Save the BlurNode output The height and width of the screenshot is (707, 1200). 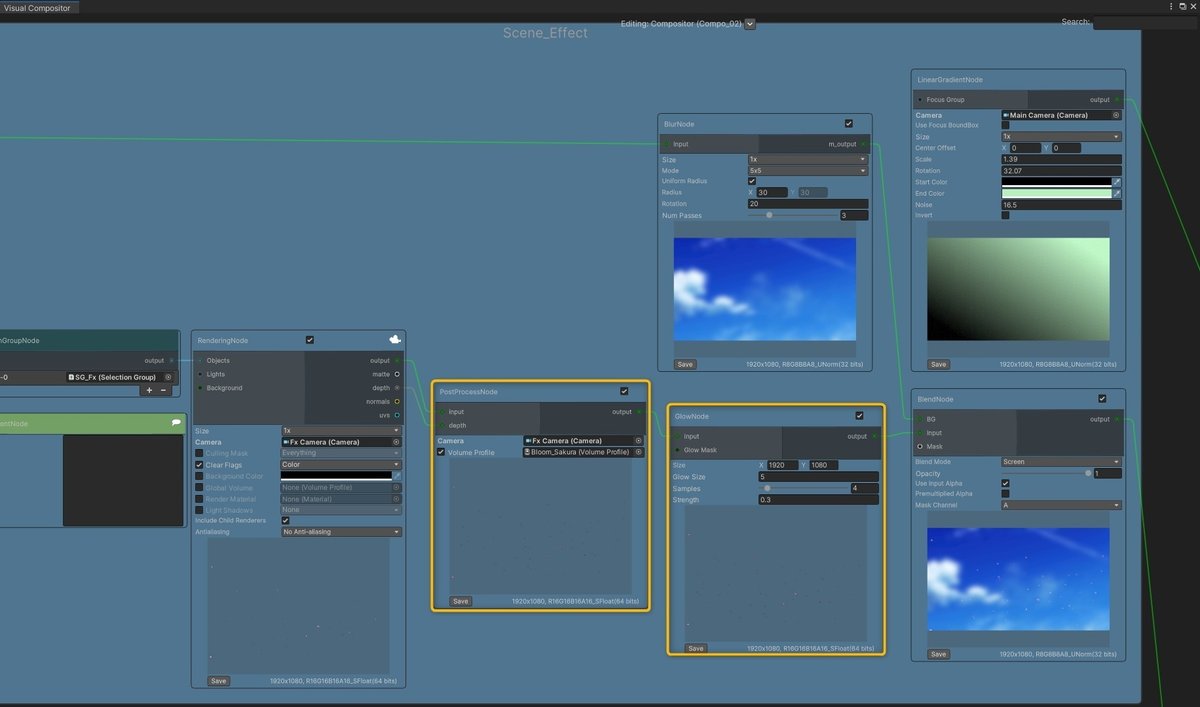point(684,364)
